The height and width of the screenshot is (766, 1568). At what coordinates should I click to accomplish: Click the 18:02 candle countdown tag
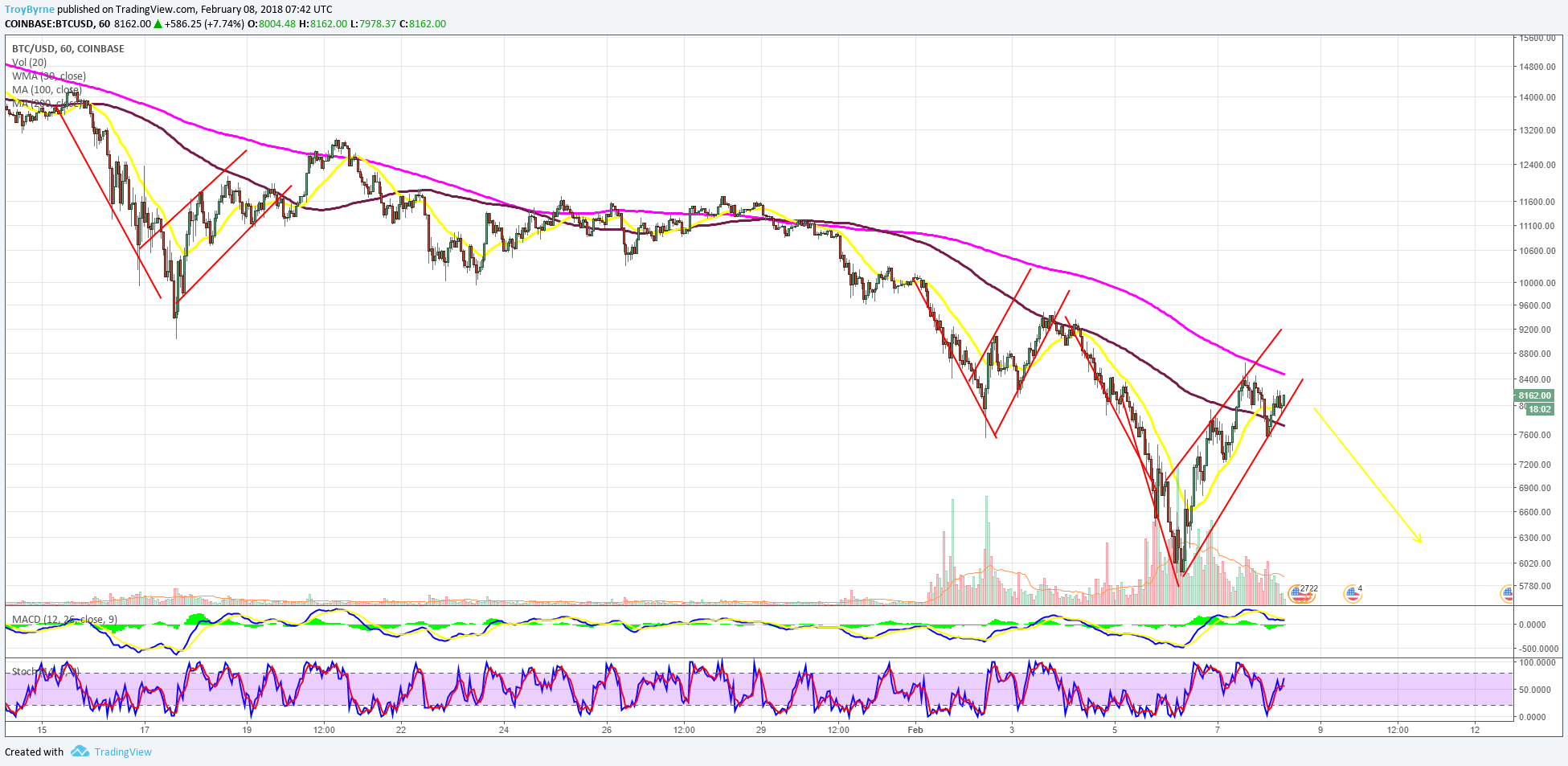click(x=1540, y=409)
